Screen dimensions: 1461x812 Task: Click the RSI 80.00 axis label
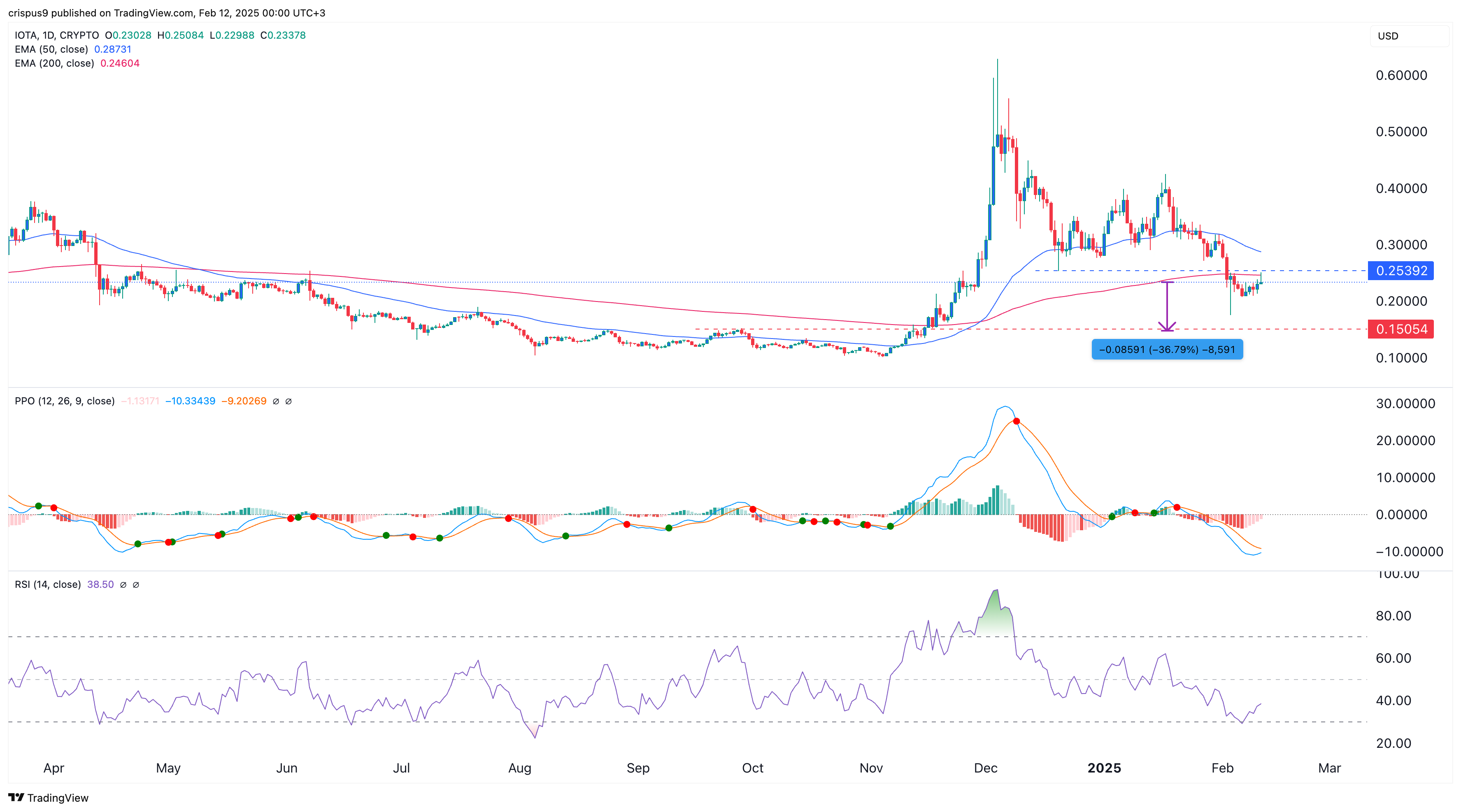(x=1394, y=616)
